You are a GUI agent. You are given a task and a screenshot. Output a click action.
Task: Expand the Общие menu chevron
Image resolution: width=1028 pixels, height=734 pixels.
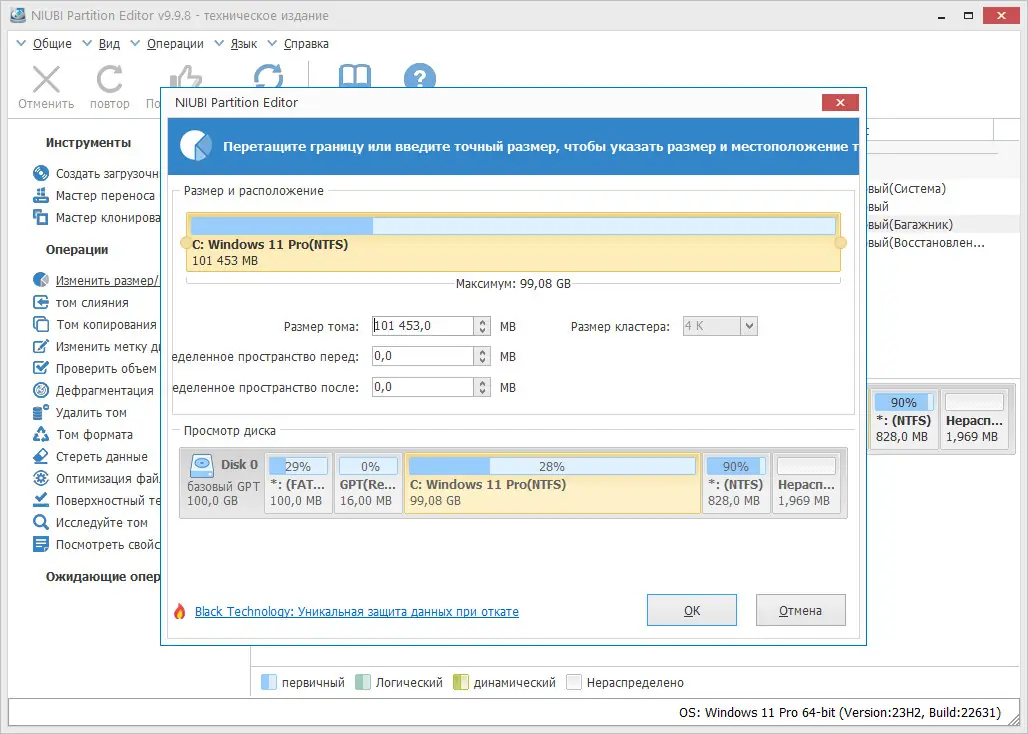coord(20,43)
